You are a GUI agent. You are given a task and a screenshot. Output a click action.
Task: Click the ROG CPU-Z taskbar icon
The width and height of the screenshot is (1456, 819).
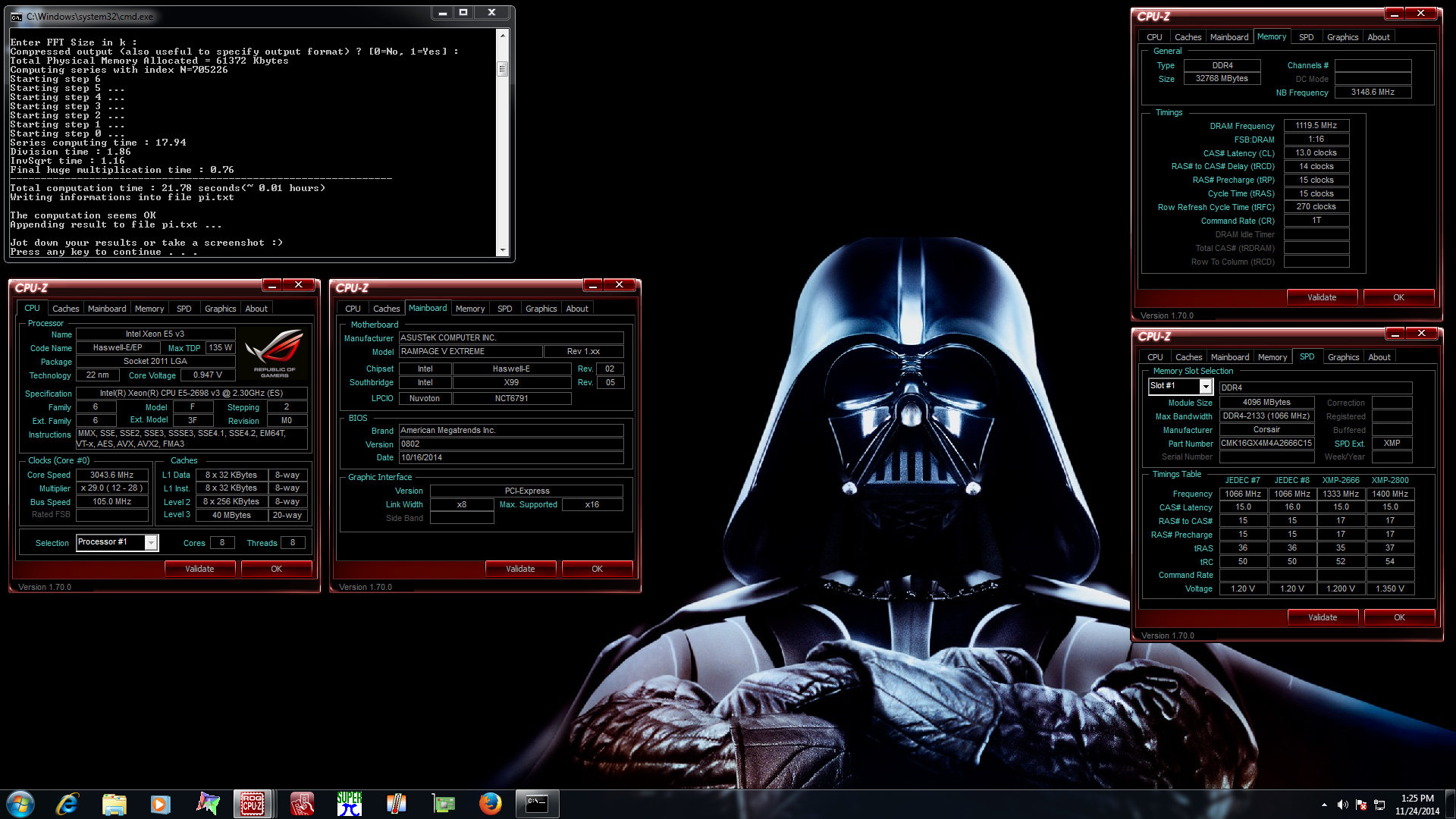point(253,804)
